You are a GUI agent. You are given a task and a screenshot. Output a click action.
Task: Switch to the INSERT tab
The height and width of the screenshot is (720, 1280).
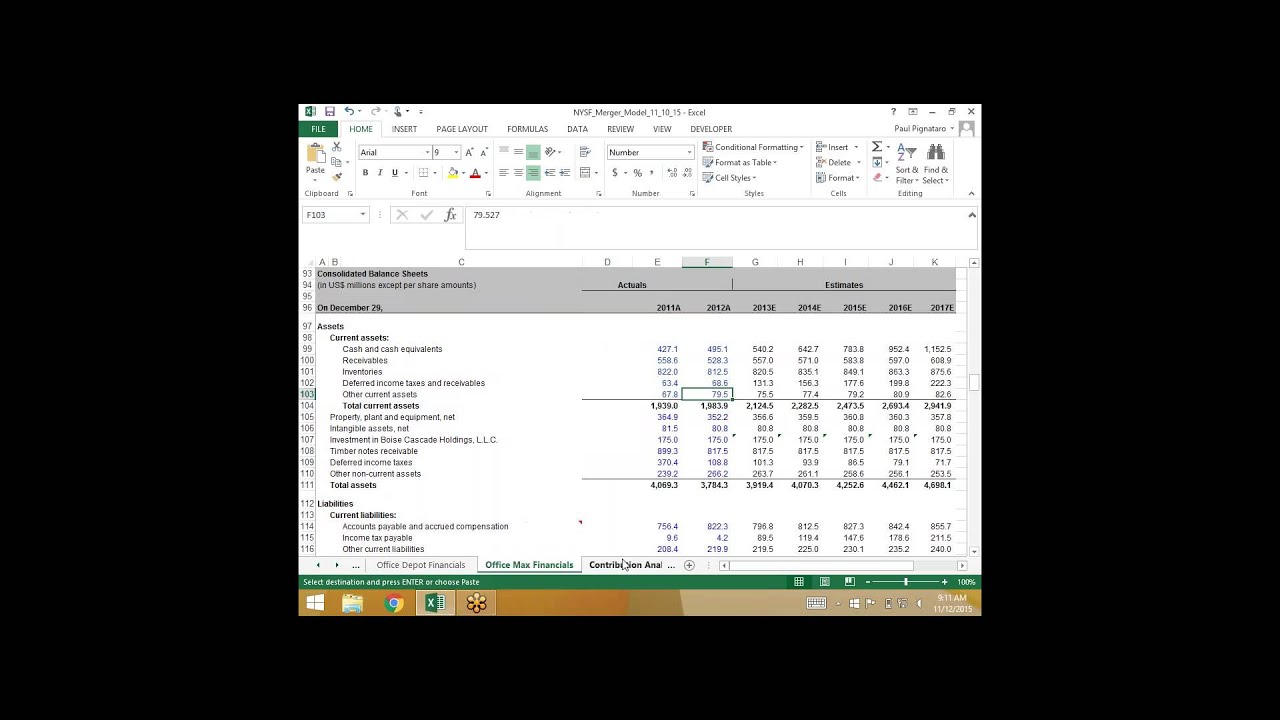click(404, 129)
